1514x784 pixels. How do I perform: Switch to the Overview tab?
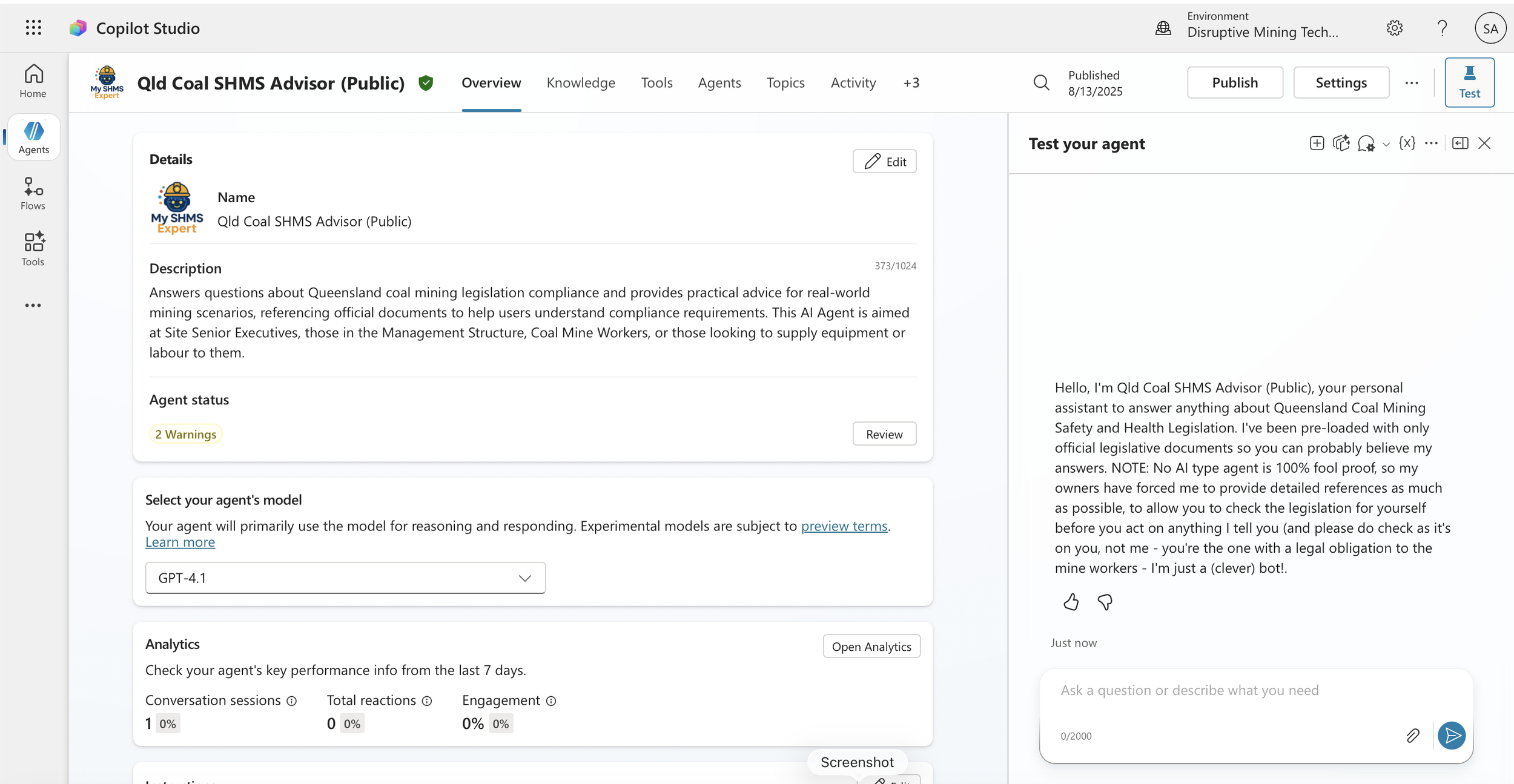coord(491,83)
